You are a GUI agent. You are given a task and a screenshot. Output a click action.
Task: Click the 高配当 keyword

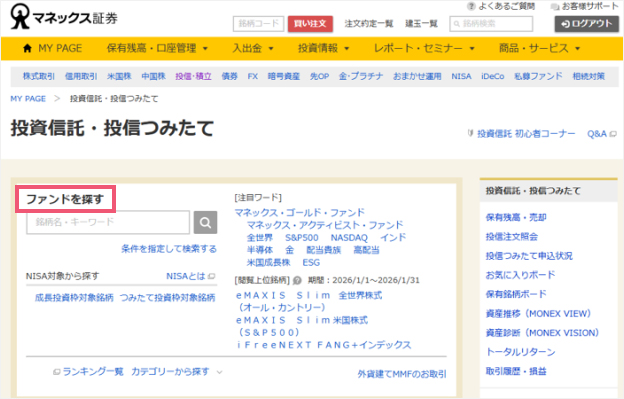(367, 250)
